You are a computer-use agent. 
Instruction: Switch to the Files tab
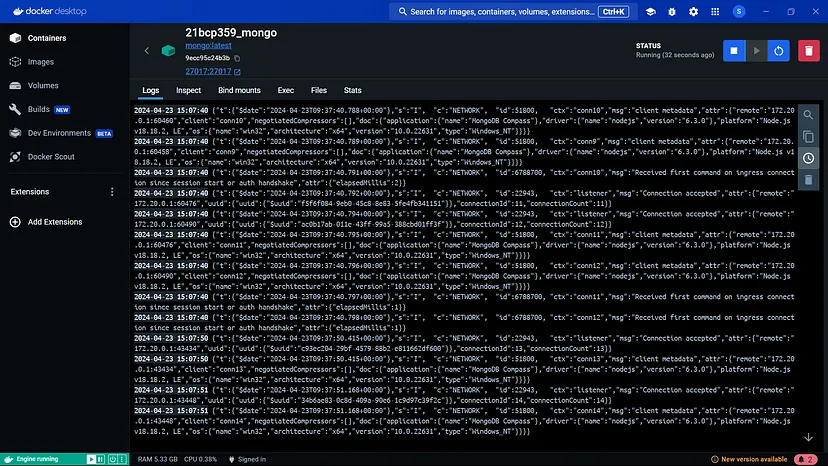319,90
